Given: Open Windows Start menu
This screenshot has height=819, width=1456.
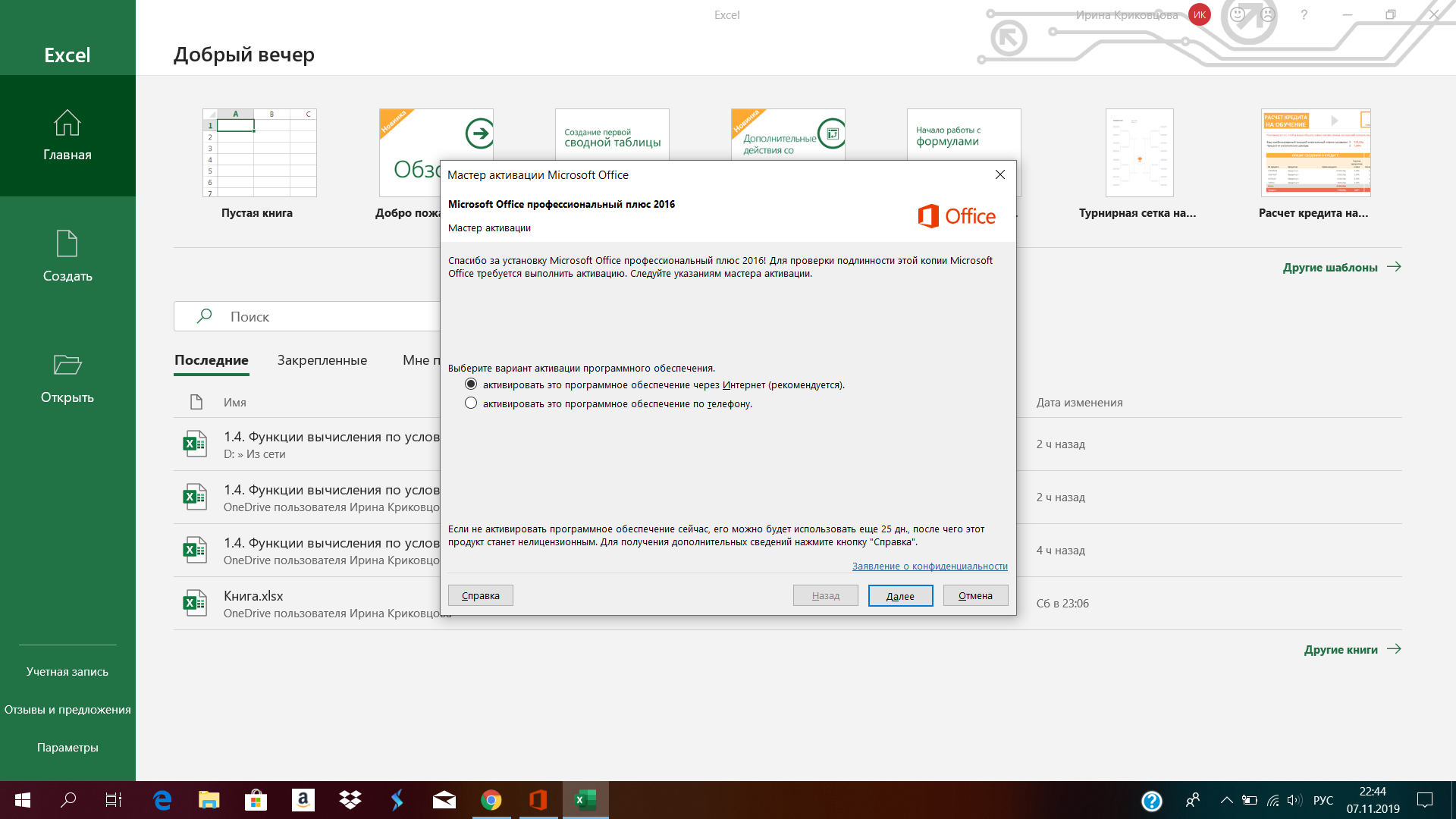Looking at the screenshot, I should (23, 800).
